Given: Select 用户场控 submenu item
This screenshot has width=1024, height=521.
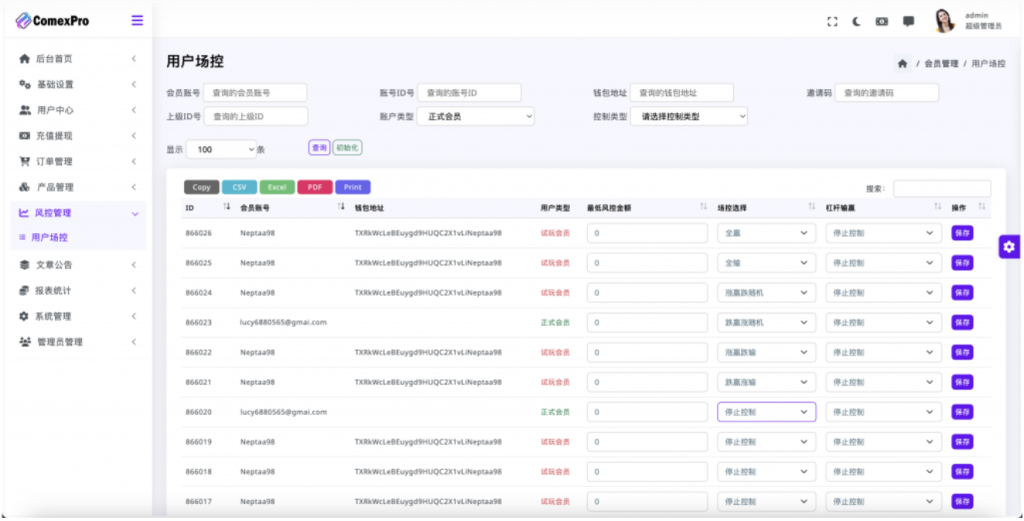Looking at the screenshot, I should point(50,238).
